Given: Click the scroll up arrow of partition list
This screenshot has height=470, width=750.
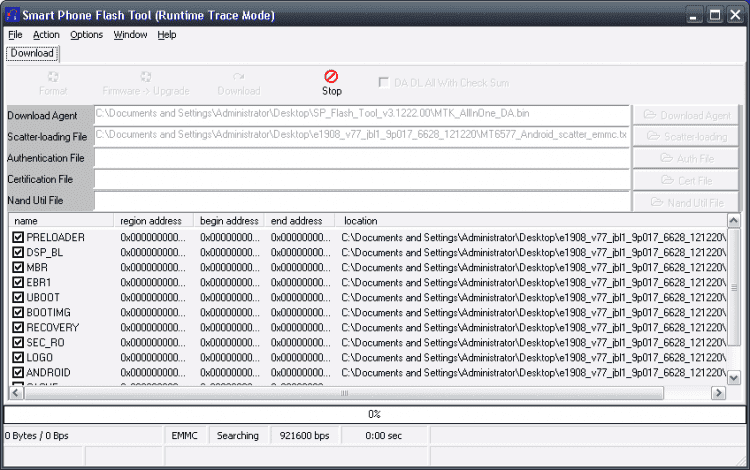Looking at the screenshot, I should point(733,220).
